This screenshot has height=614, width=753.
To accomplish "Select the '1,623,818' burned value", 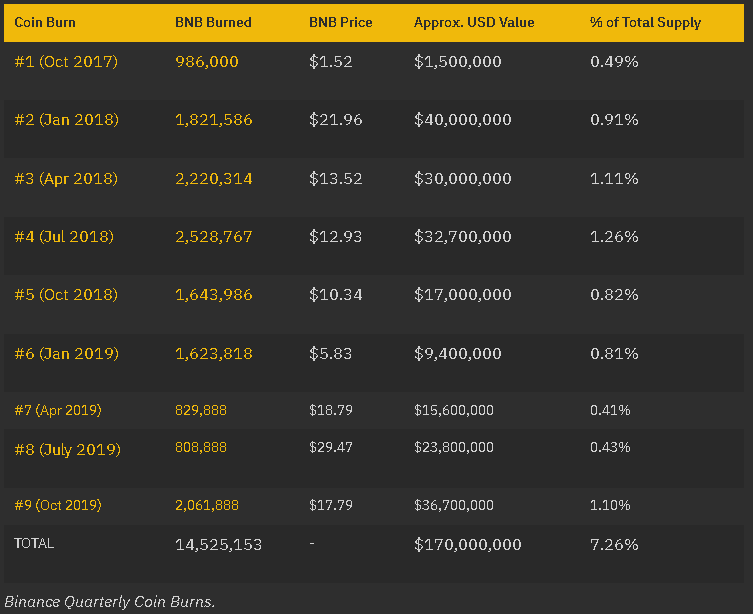I will tap(214, 354).
